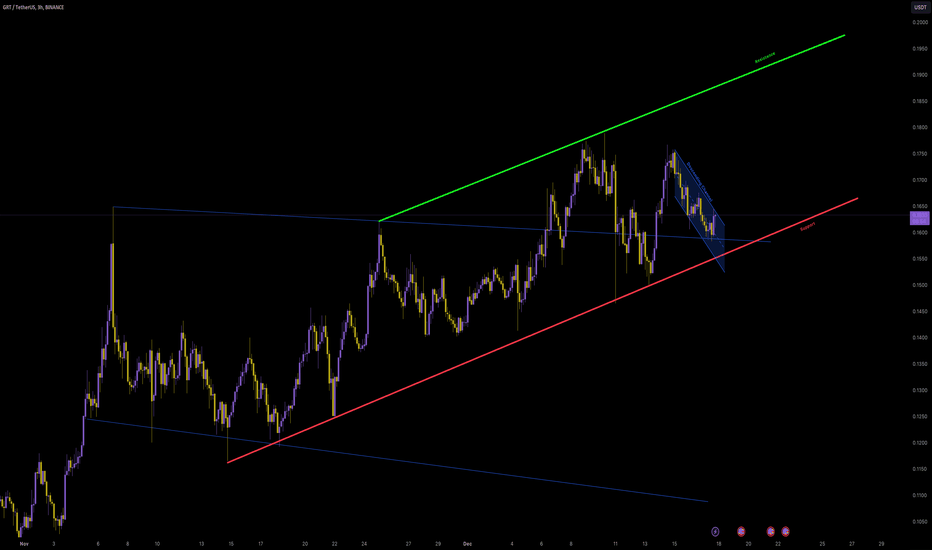Select the lower long blue trend line
This screenshot has height=550, width=932.
coord(397,460)
